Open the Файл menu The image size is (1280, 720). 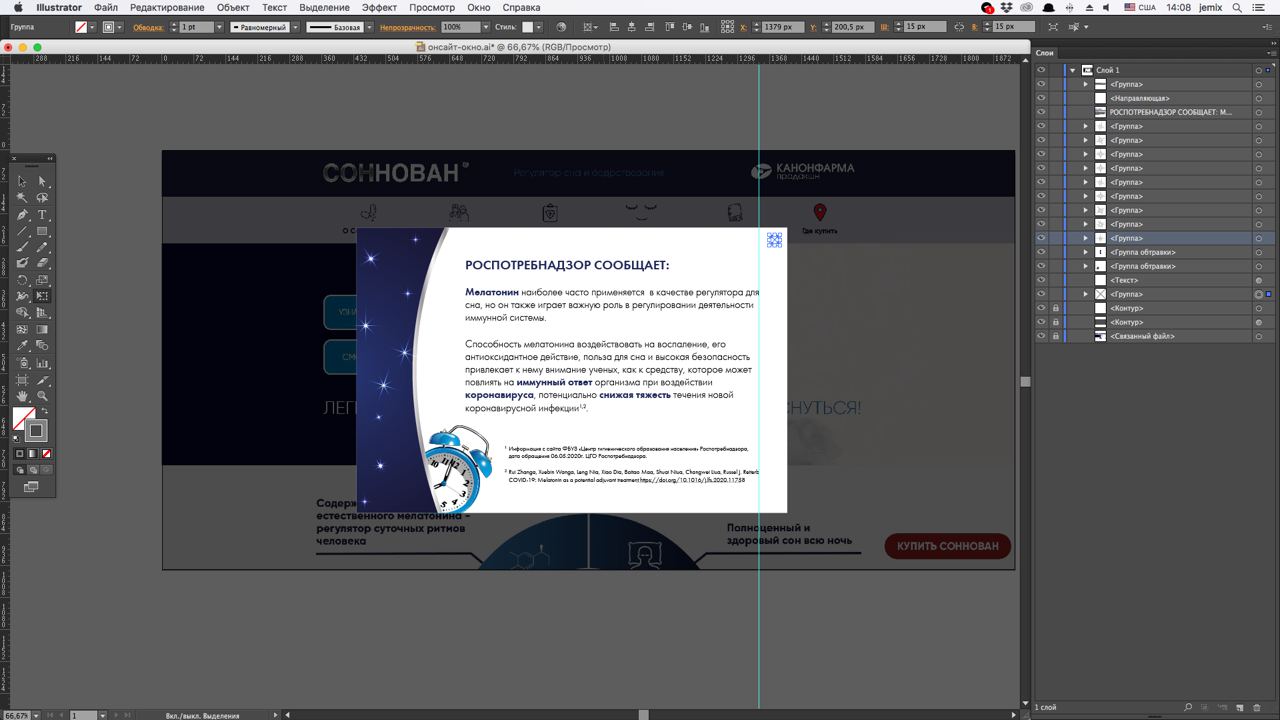[106, 7]
